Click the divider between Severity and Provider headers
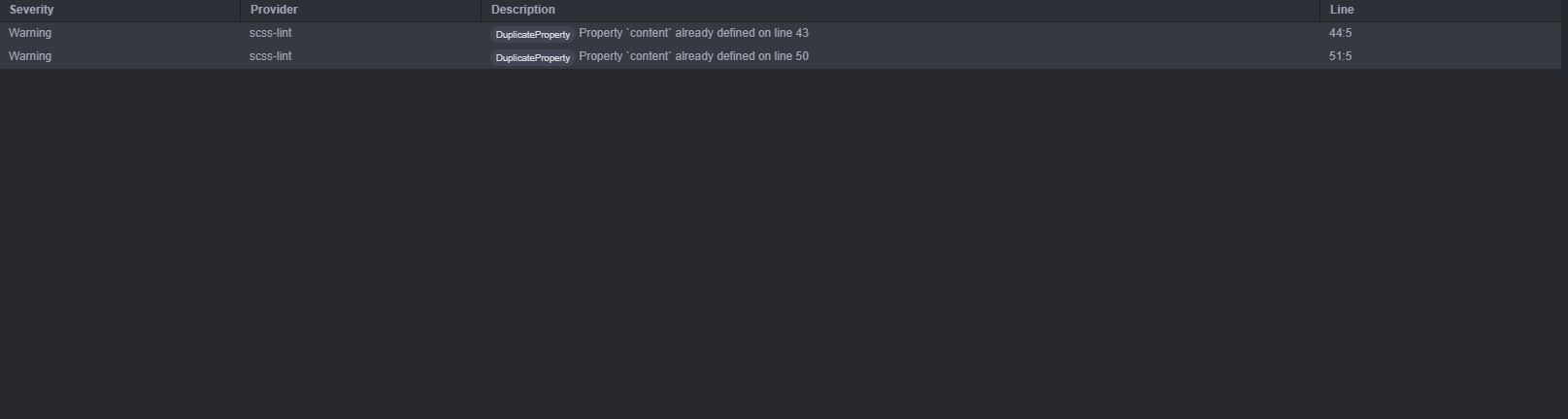Screen dimensions: 1568x419 [x=240, y=10]
